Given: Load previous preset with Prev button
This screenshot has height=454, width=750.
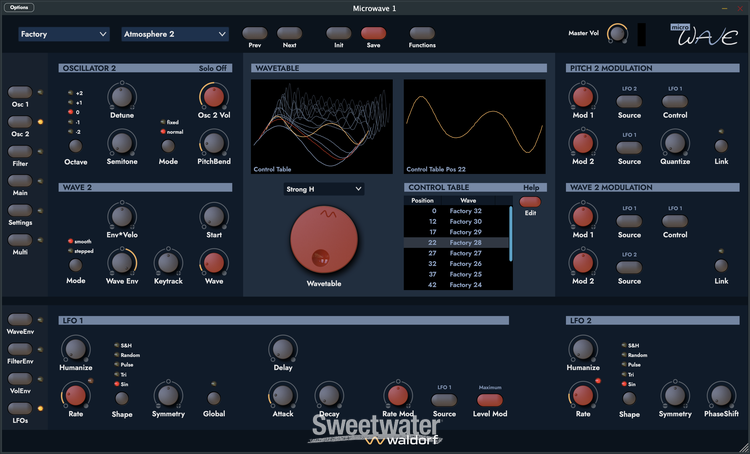Looking at the screenshot, I should coord(254,33).
